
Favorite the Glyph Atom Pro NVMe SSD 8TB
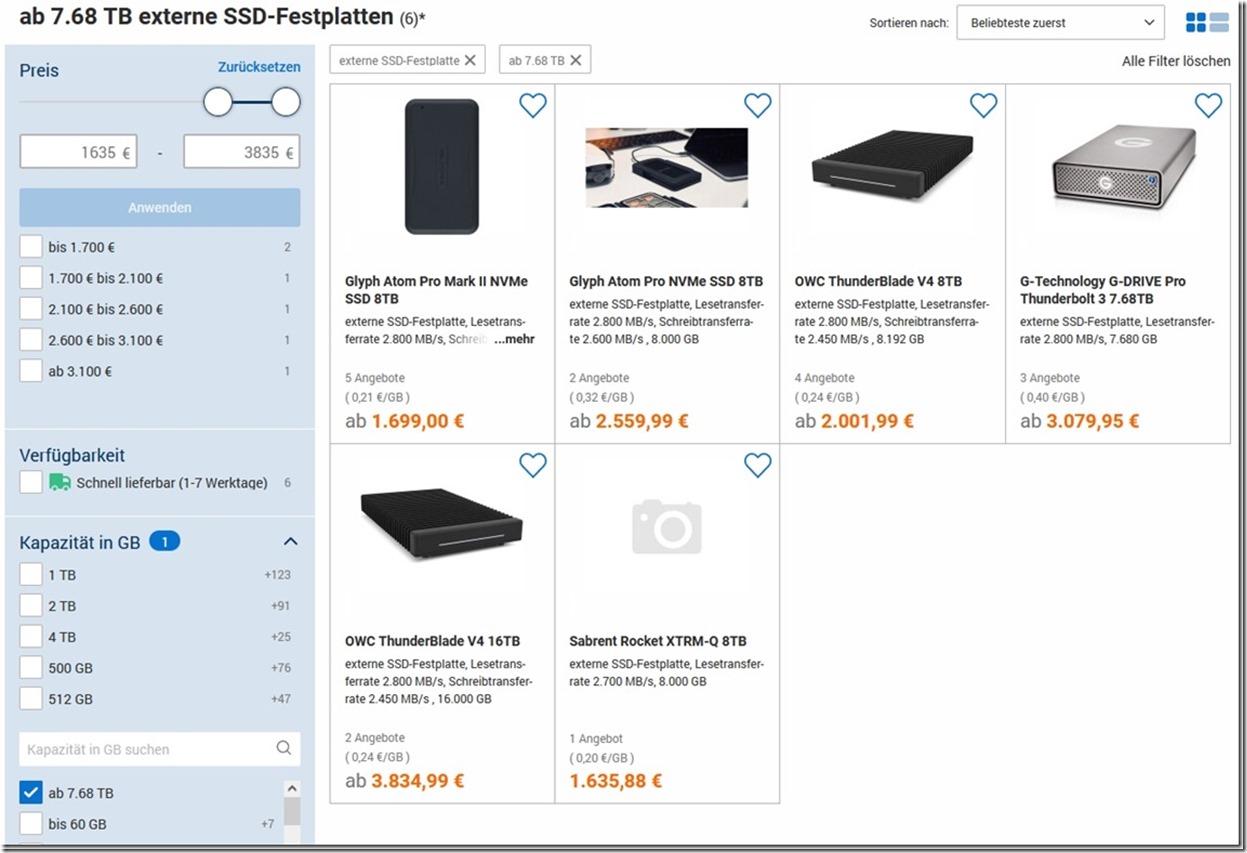click(x=758, y=105)
